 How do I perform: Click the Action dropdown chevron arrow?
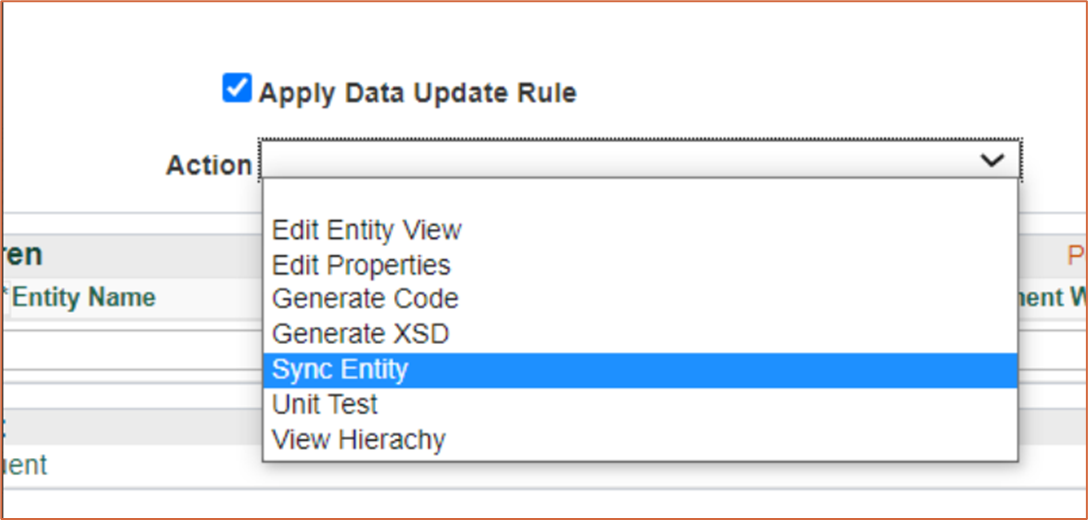[x=992, y=160]
